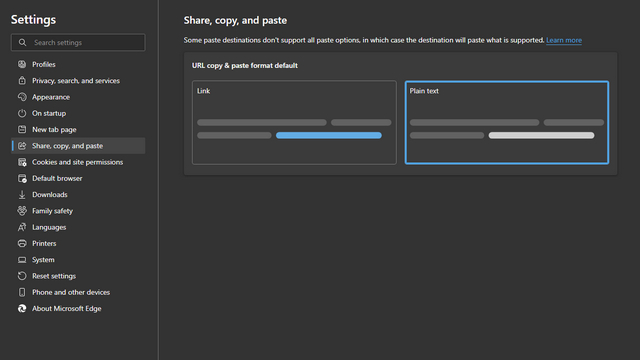Viewport: 640px width, 360px height.
Task: Click the Reset settings icon
Action: coord(22,276)
